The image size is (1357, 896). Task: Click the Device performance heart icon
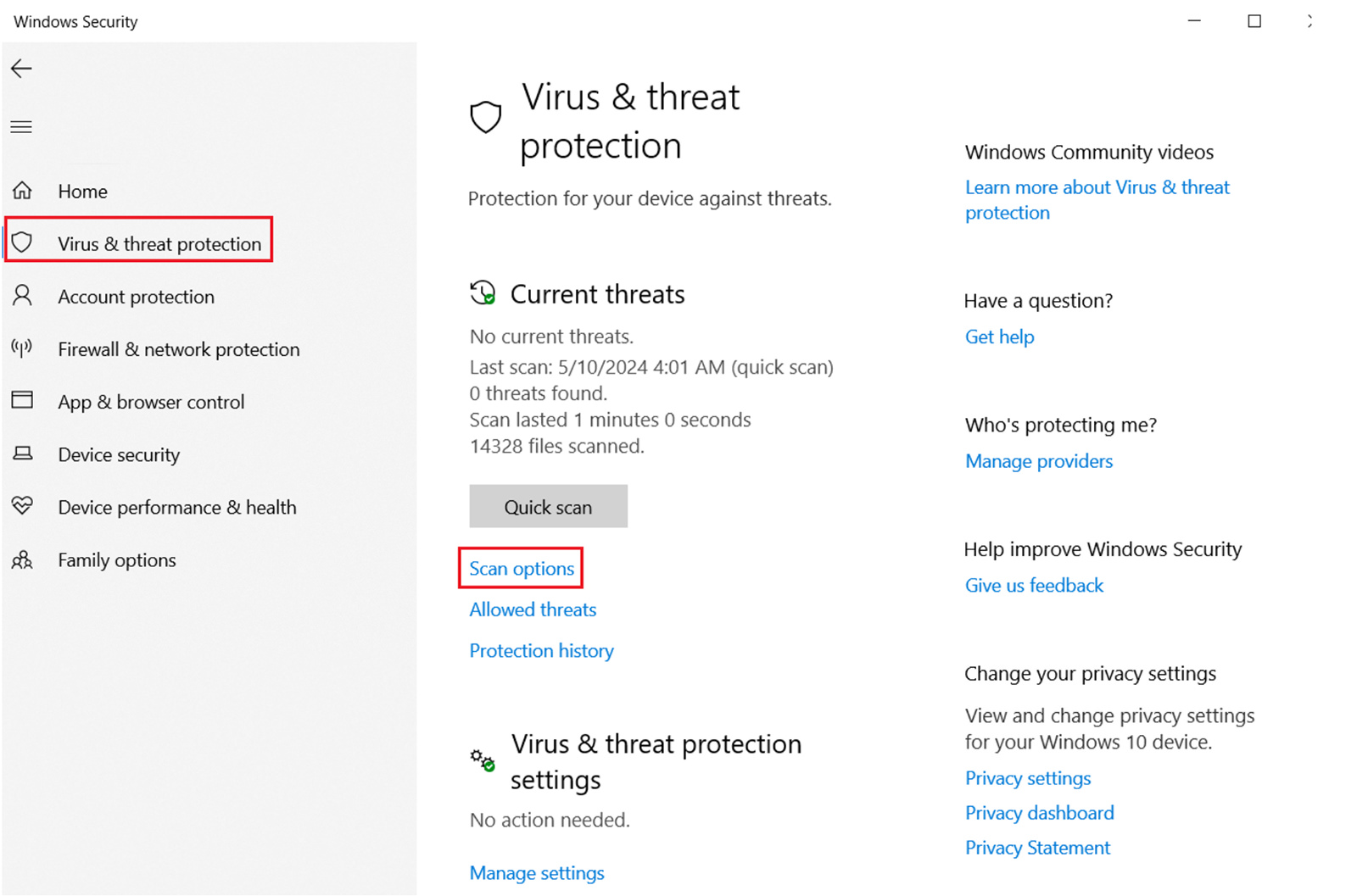click(x=22, y=506)
